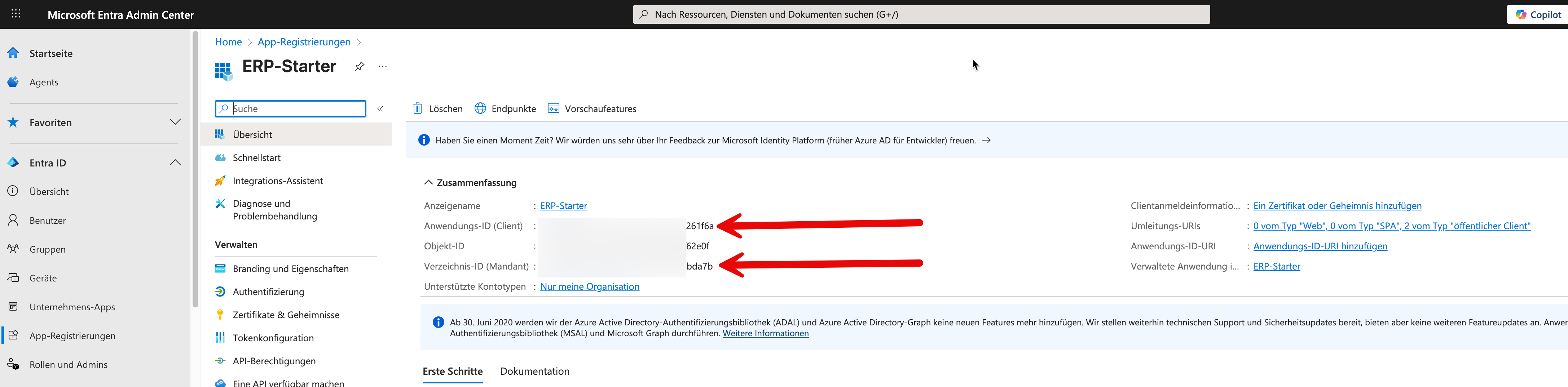1568x387 pixels.
Task: Open the app launcher waffle icon
Action: click(x=16, y=14)
